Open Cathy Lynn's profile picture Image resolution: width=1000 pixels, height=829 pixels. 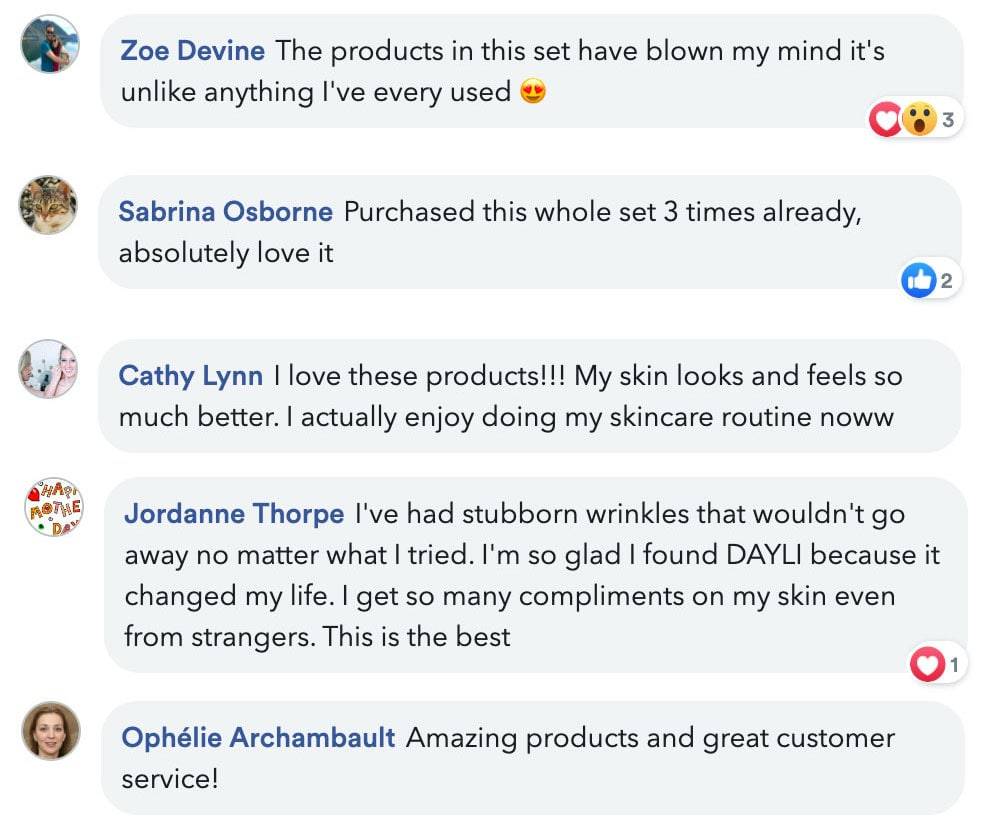point(48,369)
